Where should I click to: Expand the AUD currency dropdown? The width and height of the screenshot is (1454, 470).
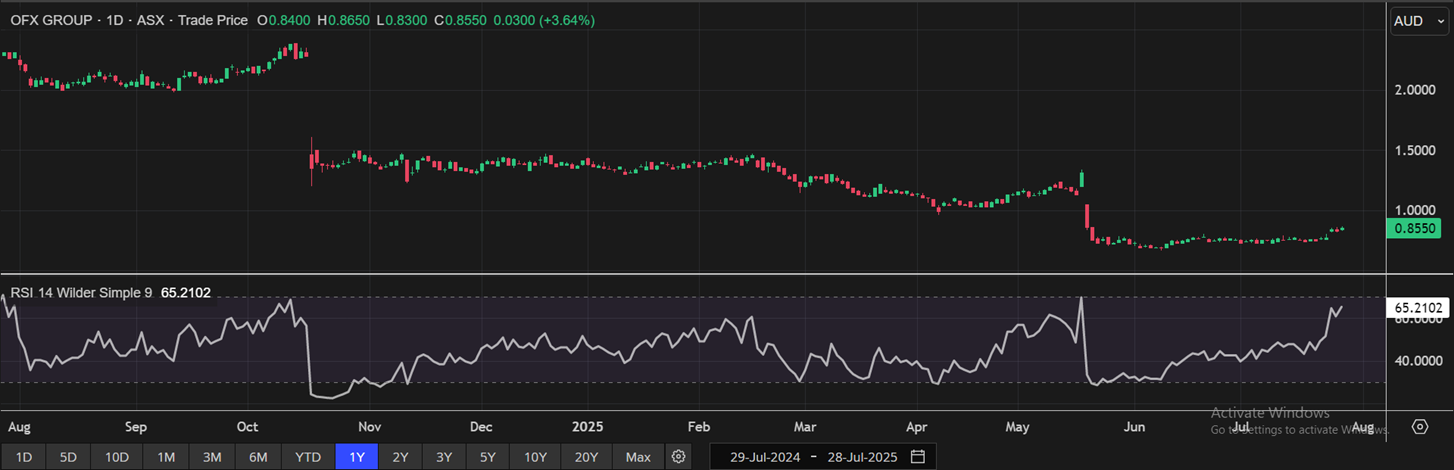coord(1417,21)
